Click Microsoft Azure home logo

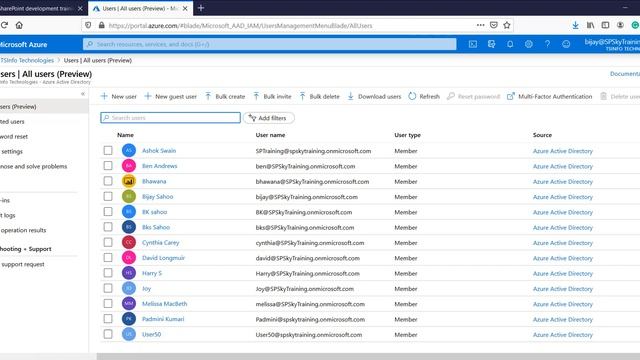[24, 44]
